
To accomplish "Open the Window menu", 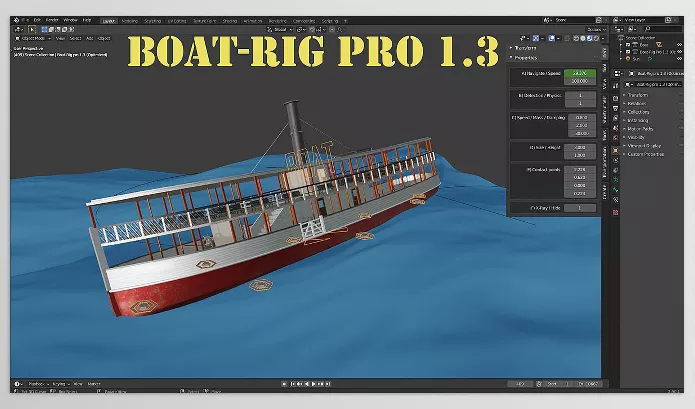I will click(70, 20).
